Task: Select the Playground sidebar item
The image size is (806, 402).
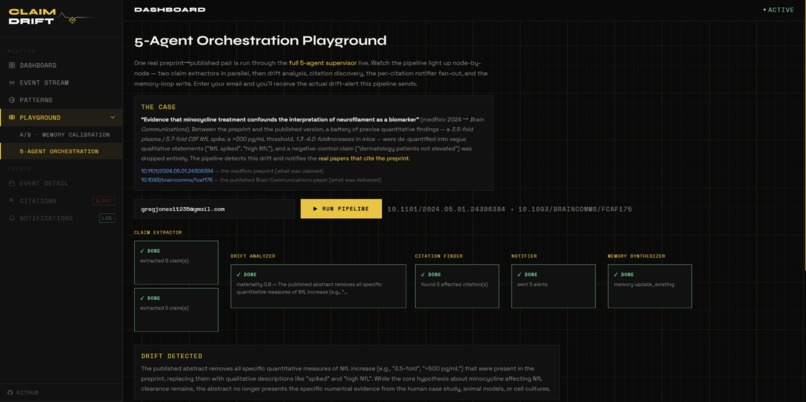Action: [x=61, y=118]
